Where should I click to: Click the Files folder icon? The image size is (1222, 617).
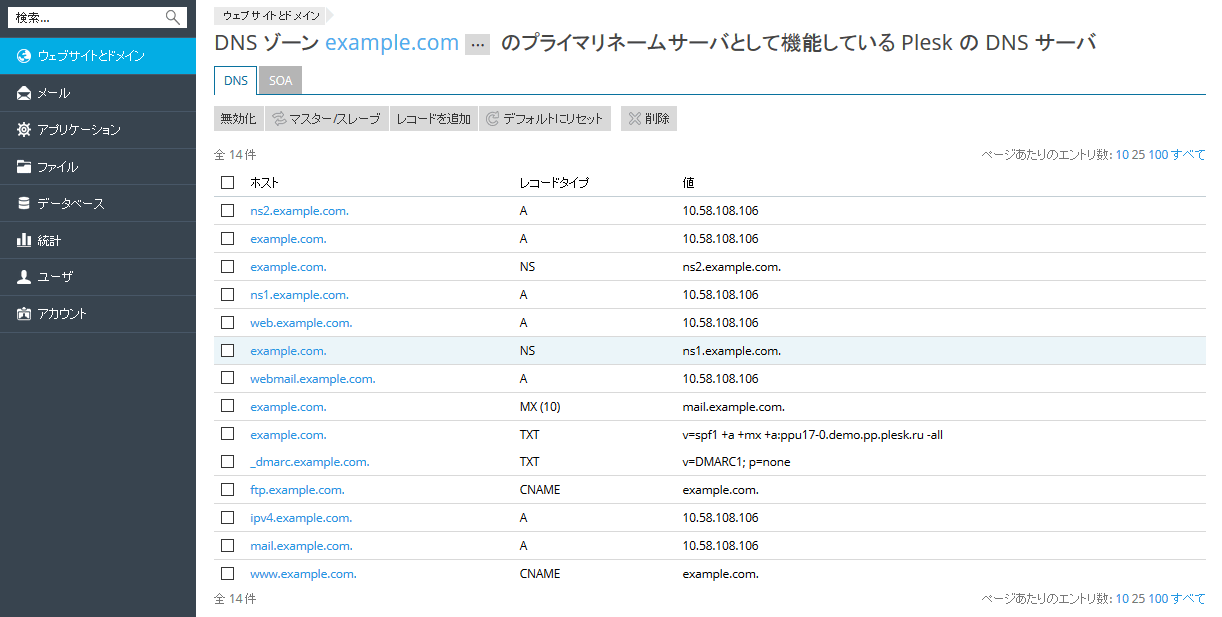pos(24,167)
